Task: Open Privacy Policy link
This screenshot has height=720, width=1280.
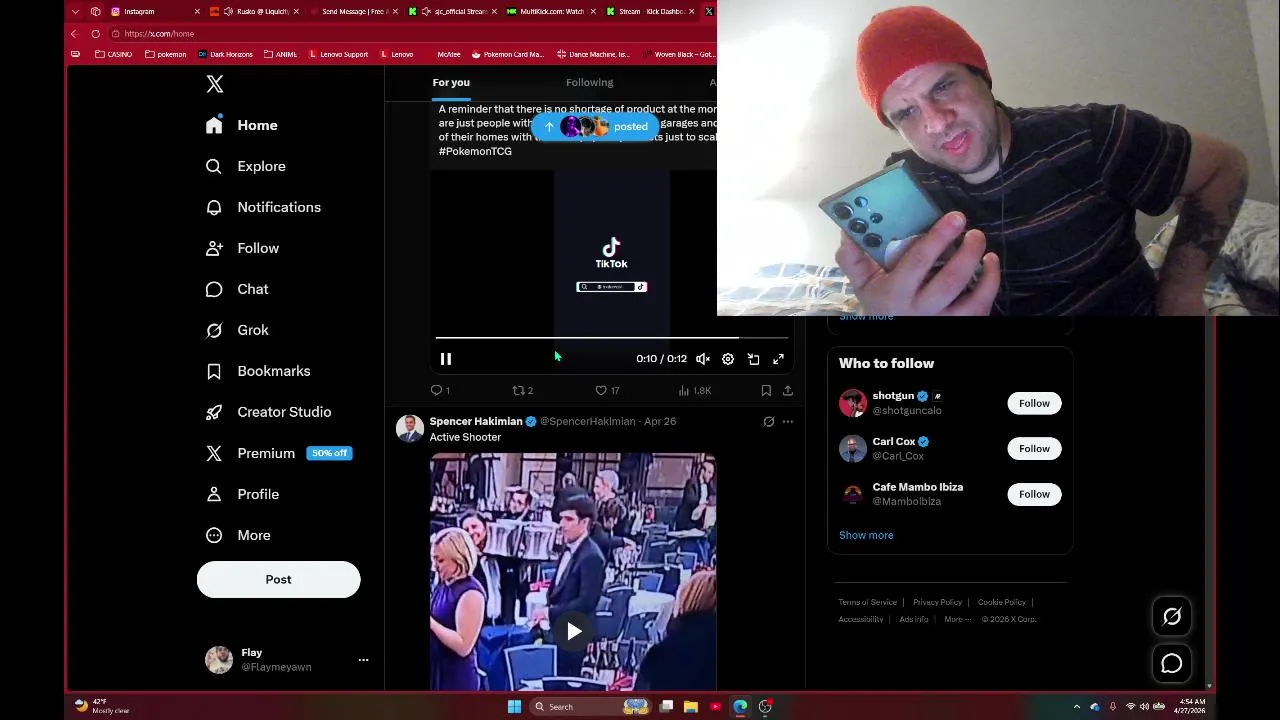Action: (x=937, y=602)
